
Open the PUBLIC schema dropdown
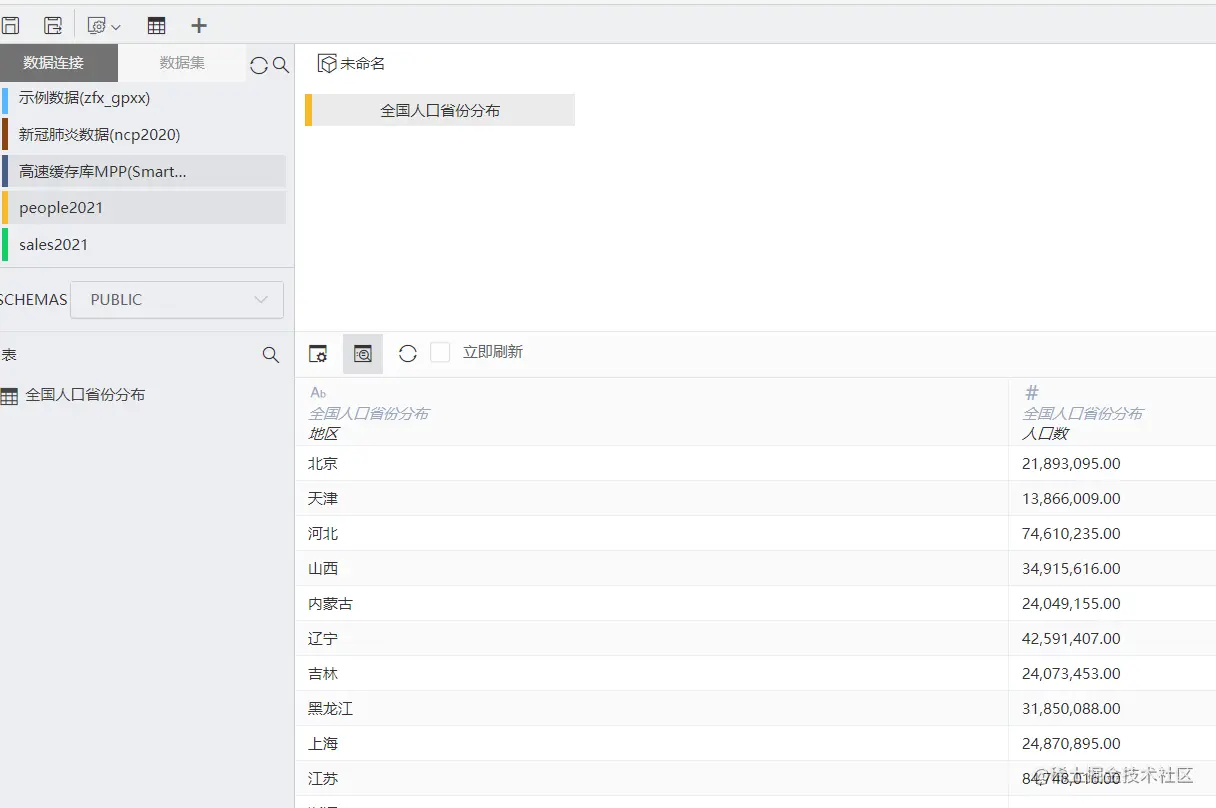tap(176, 299)
